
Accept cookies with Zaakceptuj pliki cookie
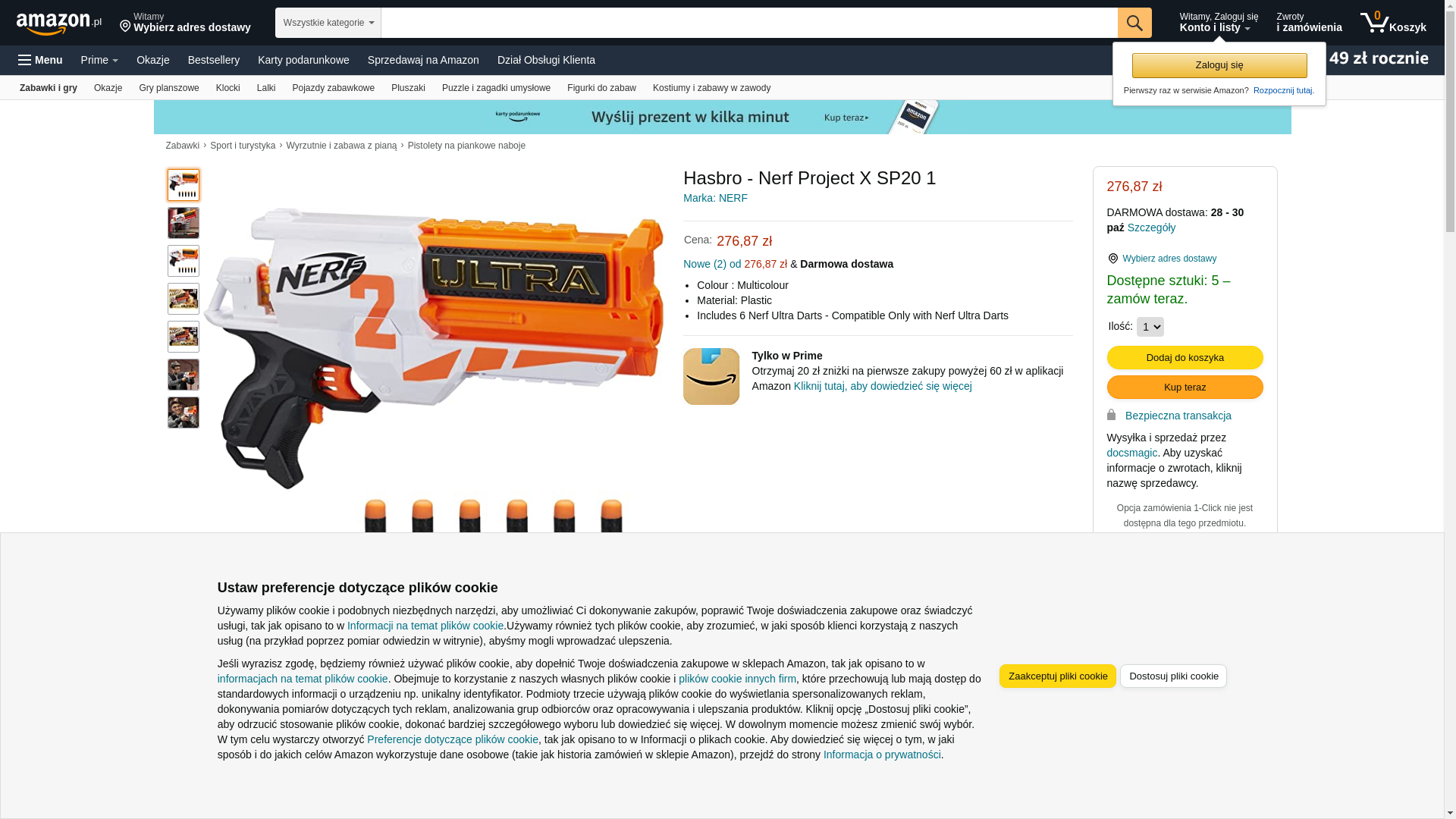point(1058,676)
